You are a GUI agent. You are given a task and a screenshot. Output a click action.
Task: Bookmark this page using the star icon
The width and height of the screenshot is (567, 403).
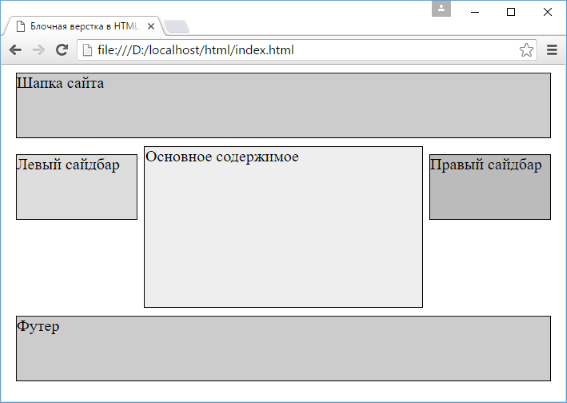click(x=526, y=50)
